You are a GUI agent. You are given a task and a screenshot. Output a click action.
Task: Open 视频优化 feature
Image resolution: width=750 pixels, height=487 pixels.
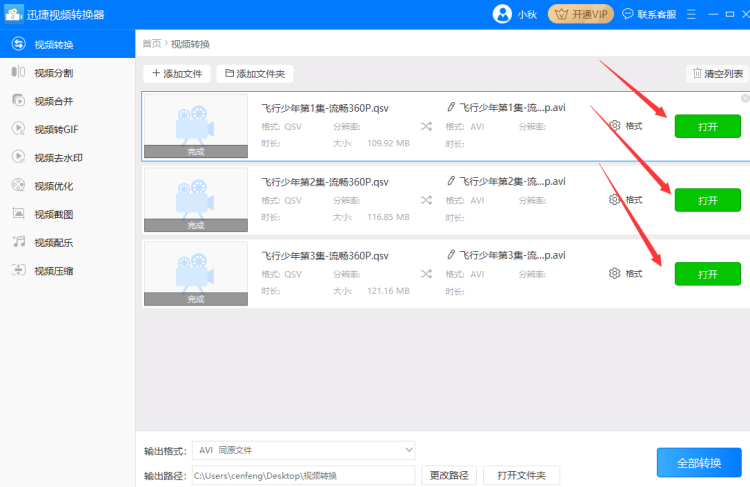[x=67, y=186]
